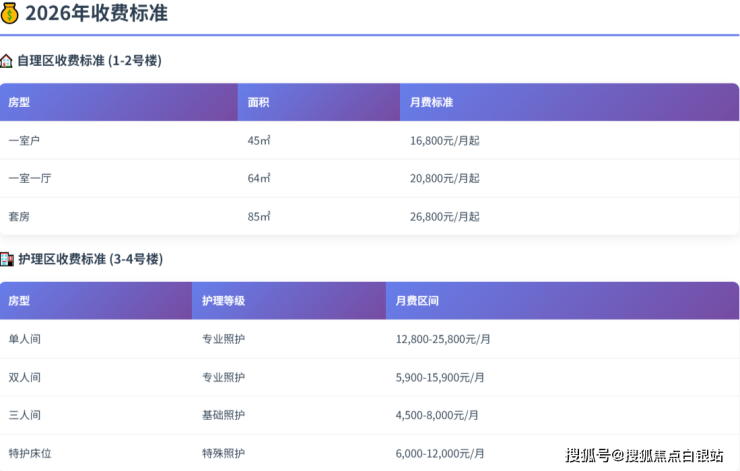
Task: Click the 护理区收费标准 (3-4号楼) section title
Action: click(90, 259)
